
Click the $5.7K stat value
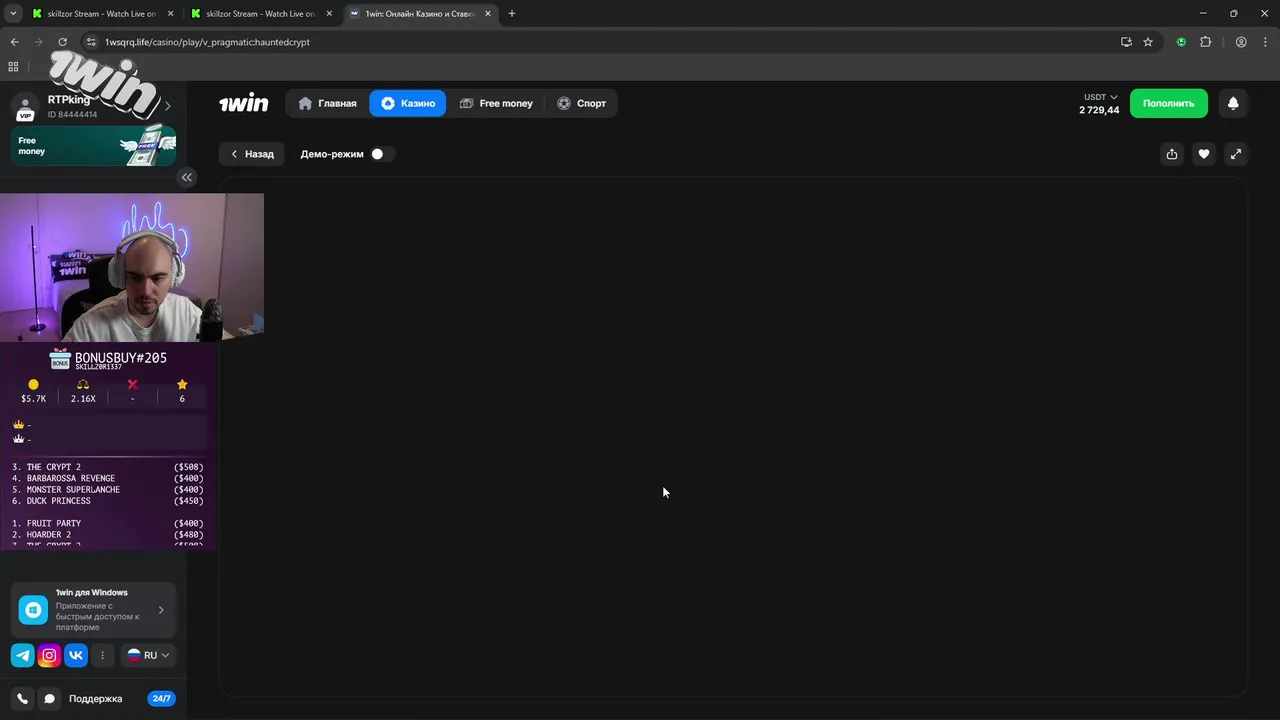(34, 399)
